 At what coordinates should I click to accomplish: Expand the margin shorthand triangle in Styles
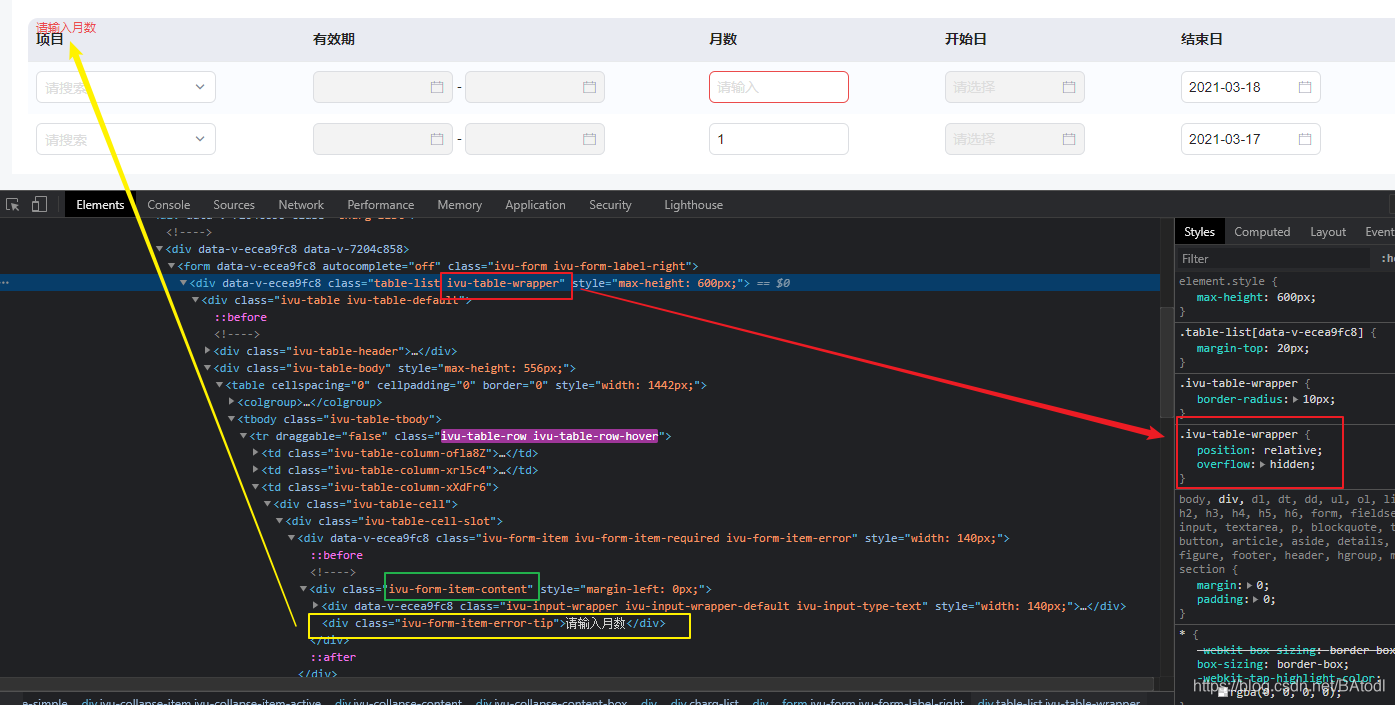tap(1252, 585)
